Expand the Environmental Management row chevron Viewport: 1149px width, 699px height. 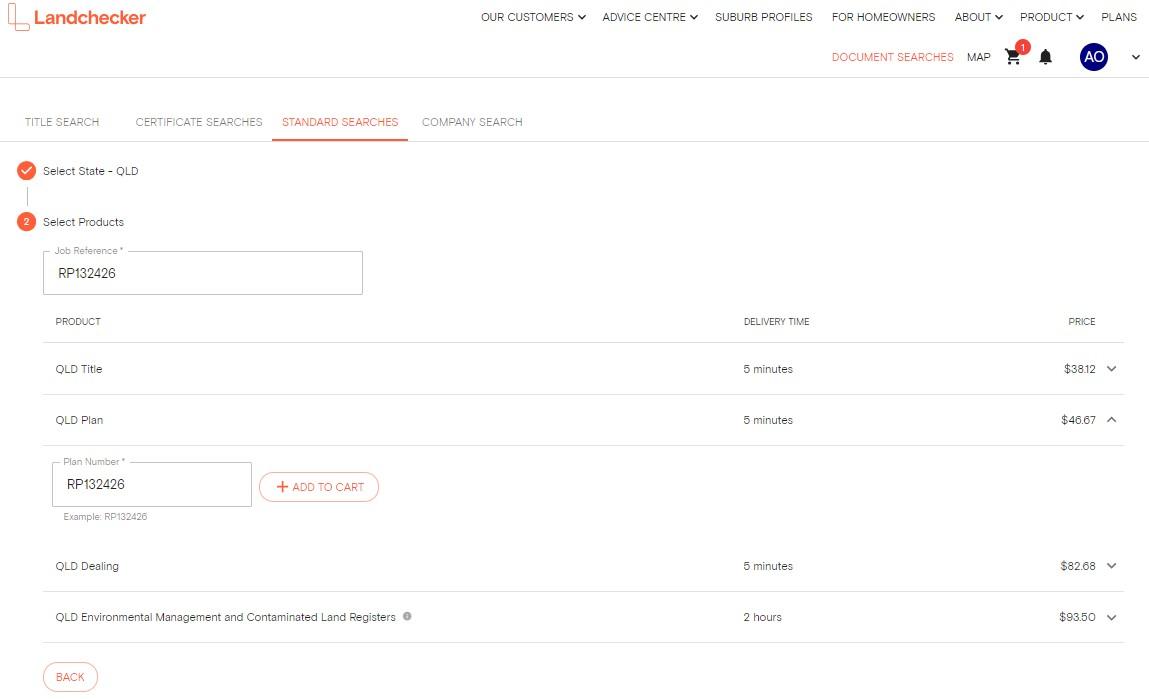1112,617
